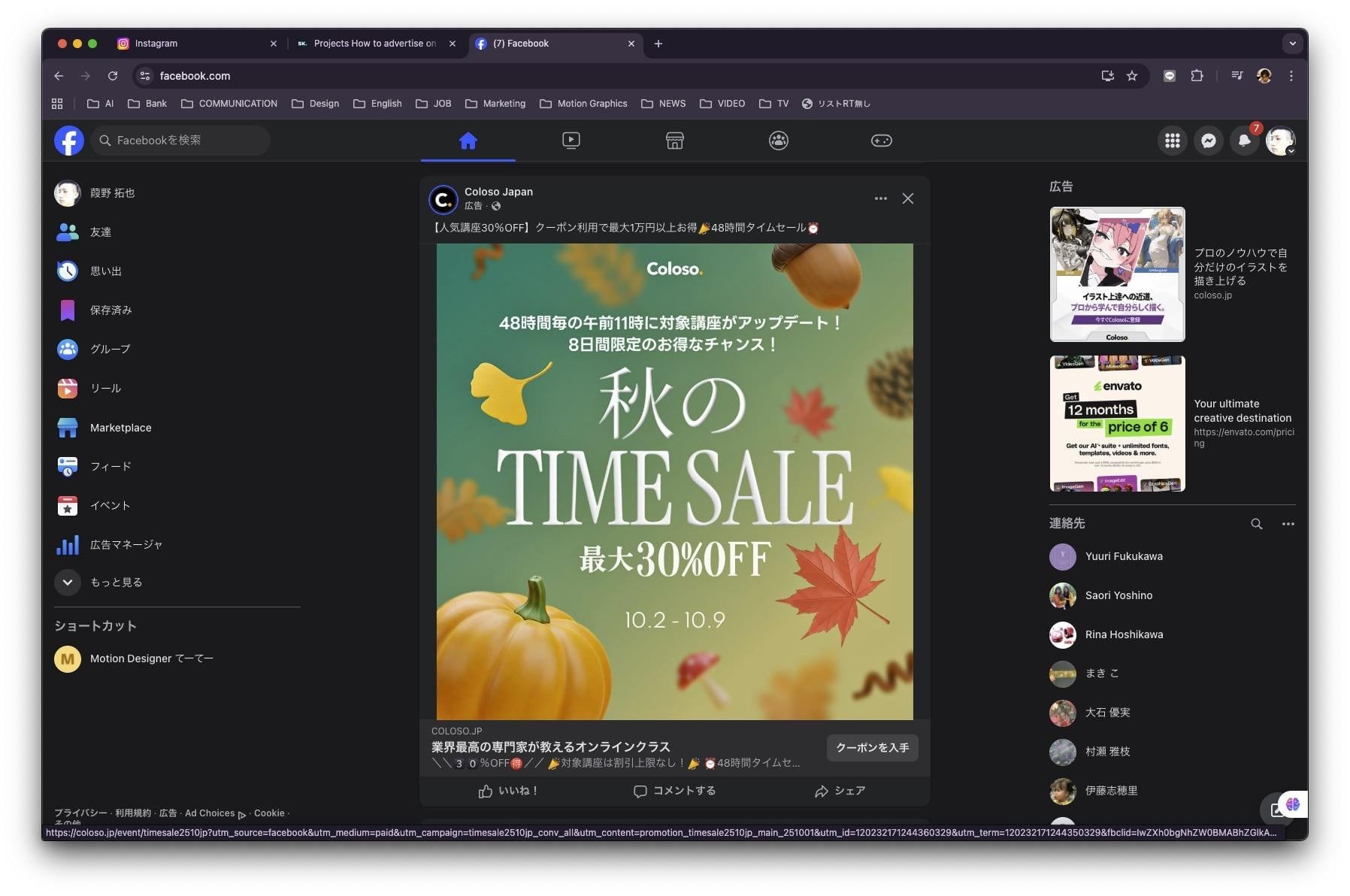Open the Groups tab in top navigation
The image size is (1350, 896).
pyautogui.click(x=779, y=141)
